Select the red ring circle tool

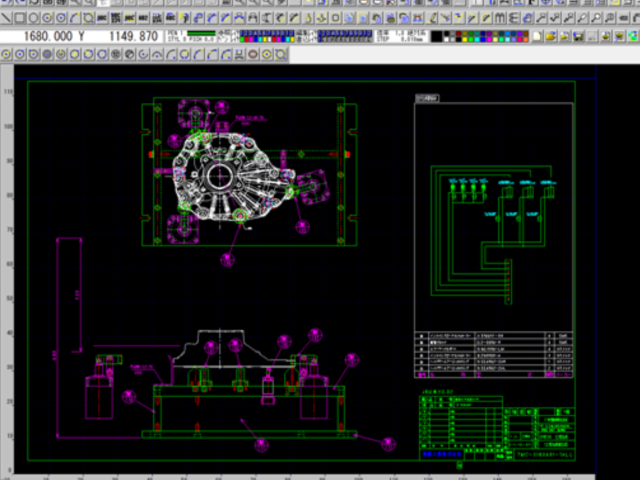(x=63, y=18)
